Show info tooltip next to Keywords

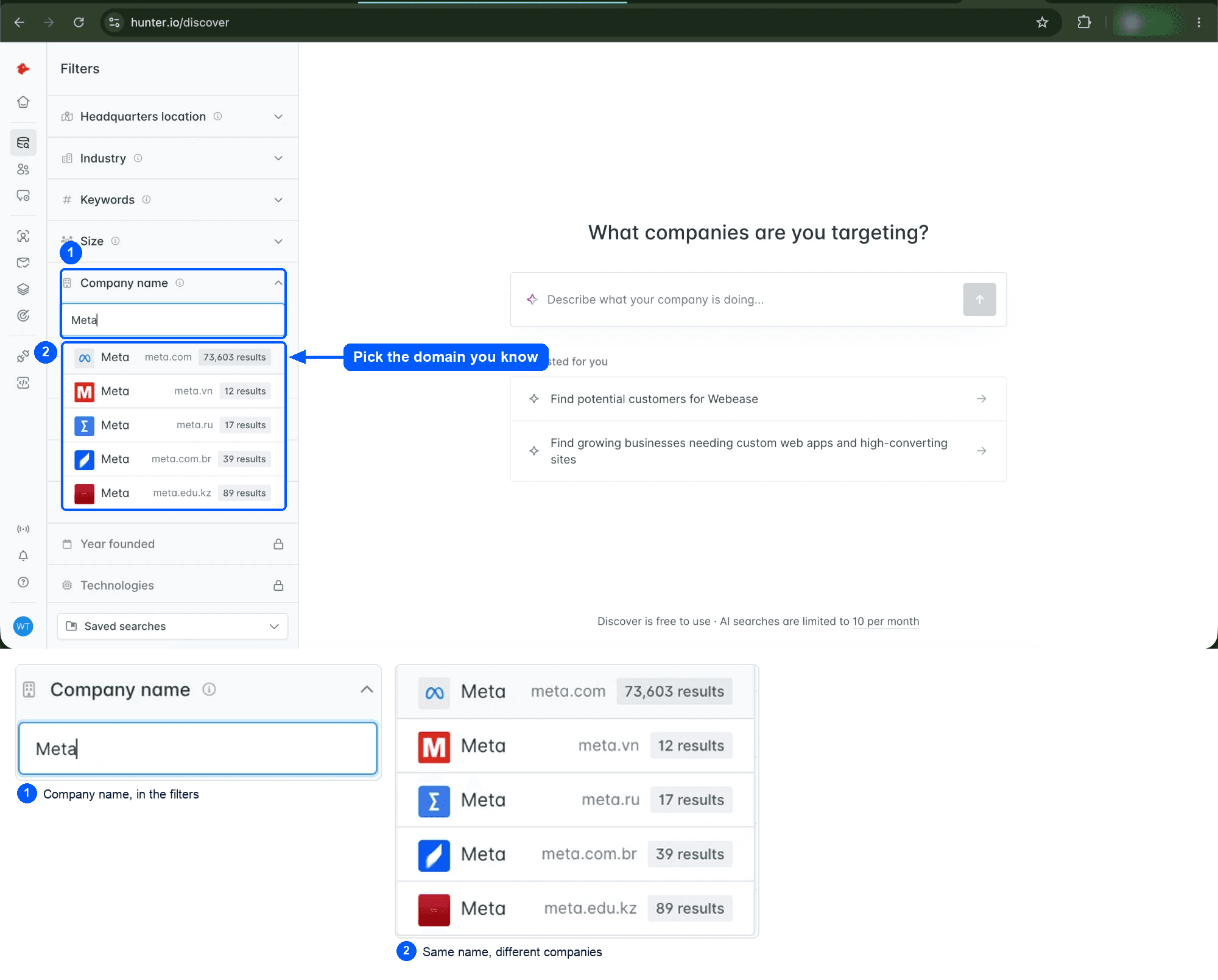146,200
